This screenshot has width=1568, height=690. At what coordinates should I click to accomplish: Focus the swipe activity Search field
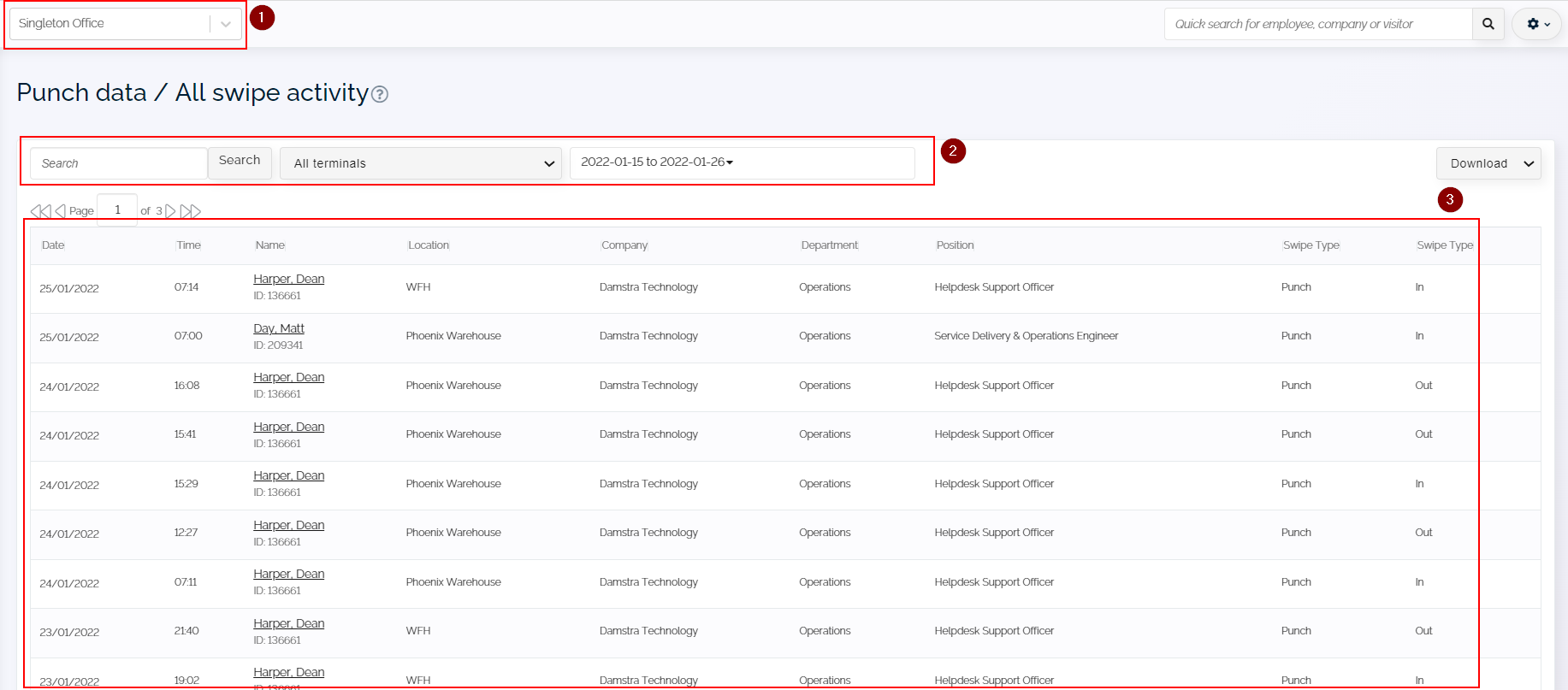(x=119, y=163)
